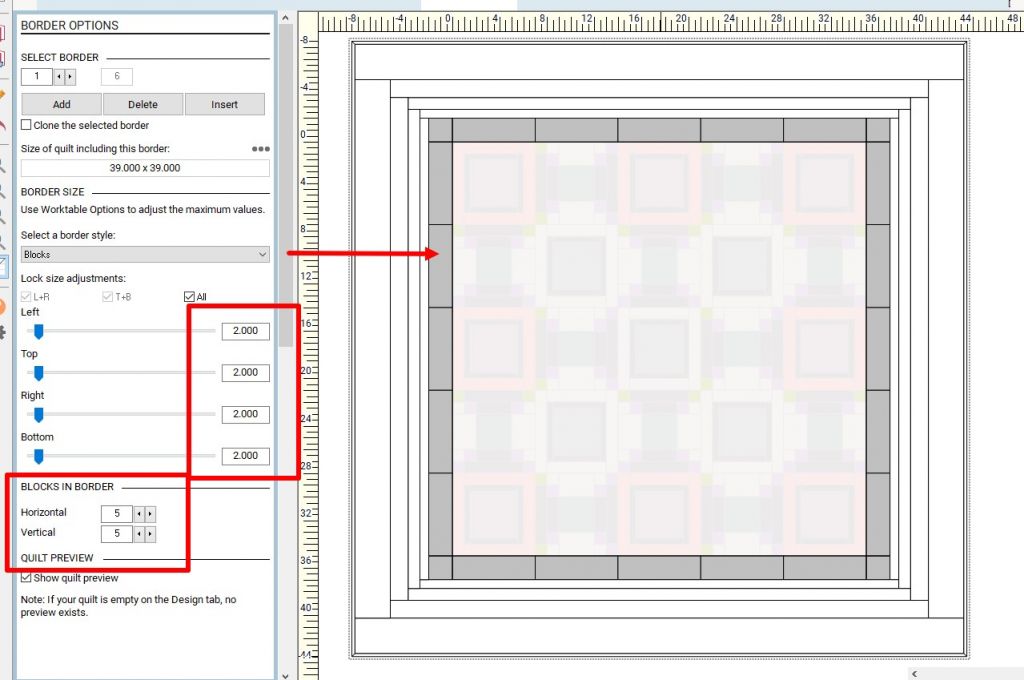This screenshot has height=680, width=1024.
Task: Click the Add border button
Action: (61, 105)
